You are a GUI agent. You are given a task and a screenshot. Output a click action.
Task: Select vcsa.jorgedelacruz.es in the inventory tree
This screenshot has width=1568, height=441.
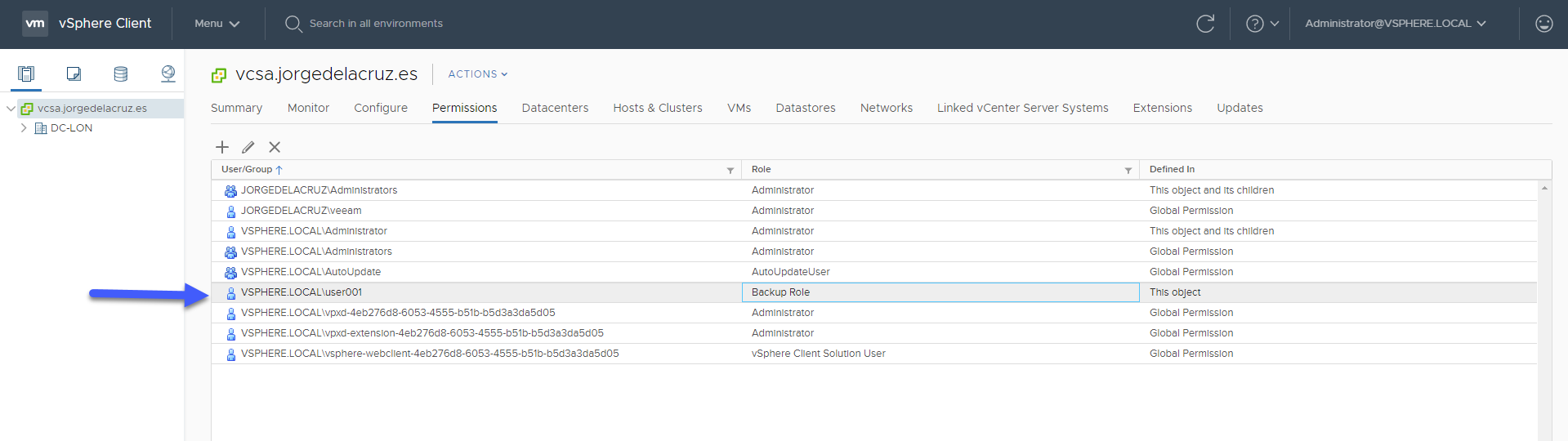pyautogui.click(x=92, y=109)
